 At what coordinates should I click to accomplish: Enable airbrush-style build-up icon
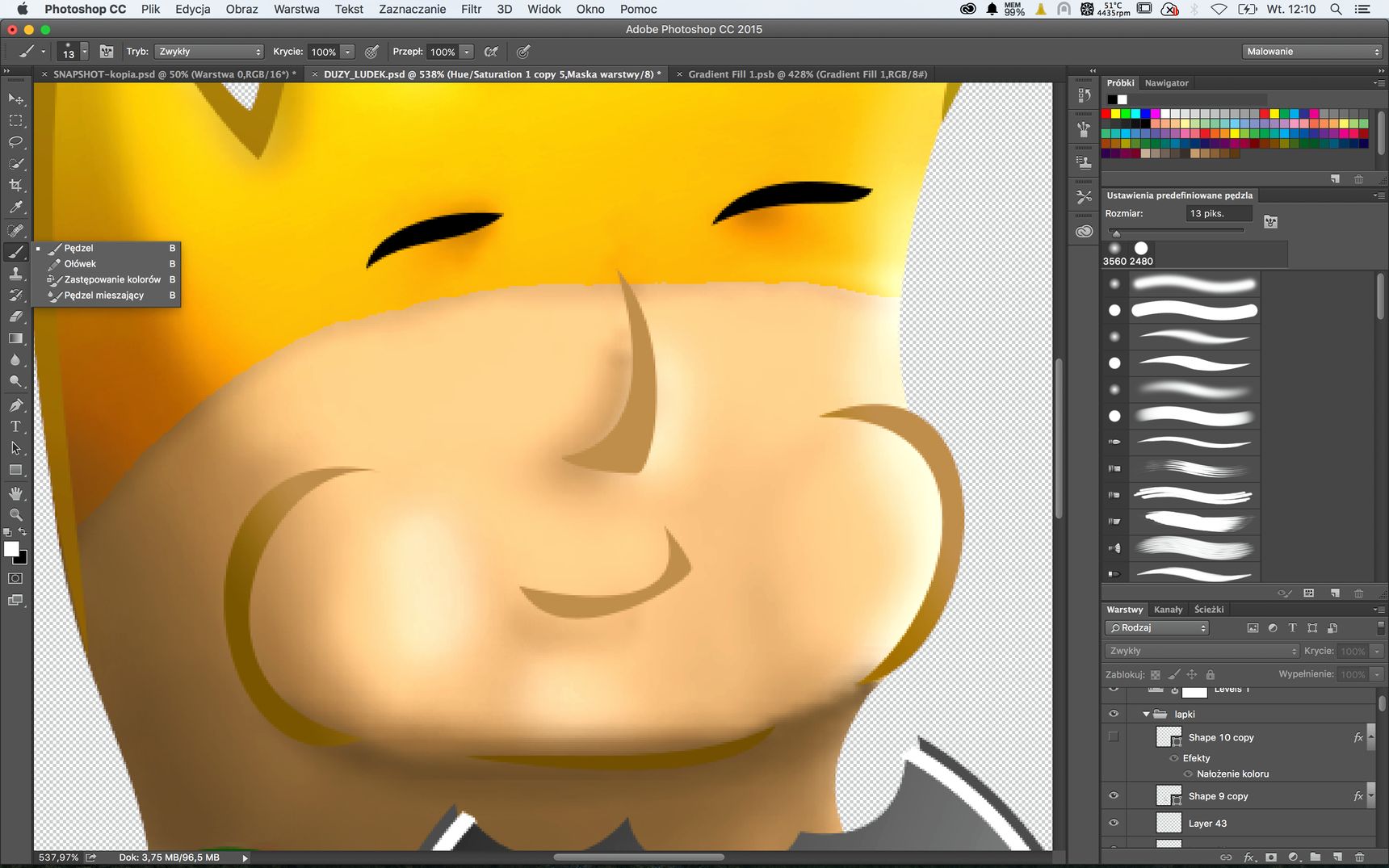[x=491, y=52]
